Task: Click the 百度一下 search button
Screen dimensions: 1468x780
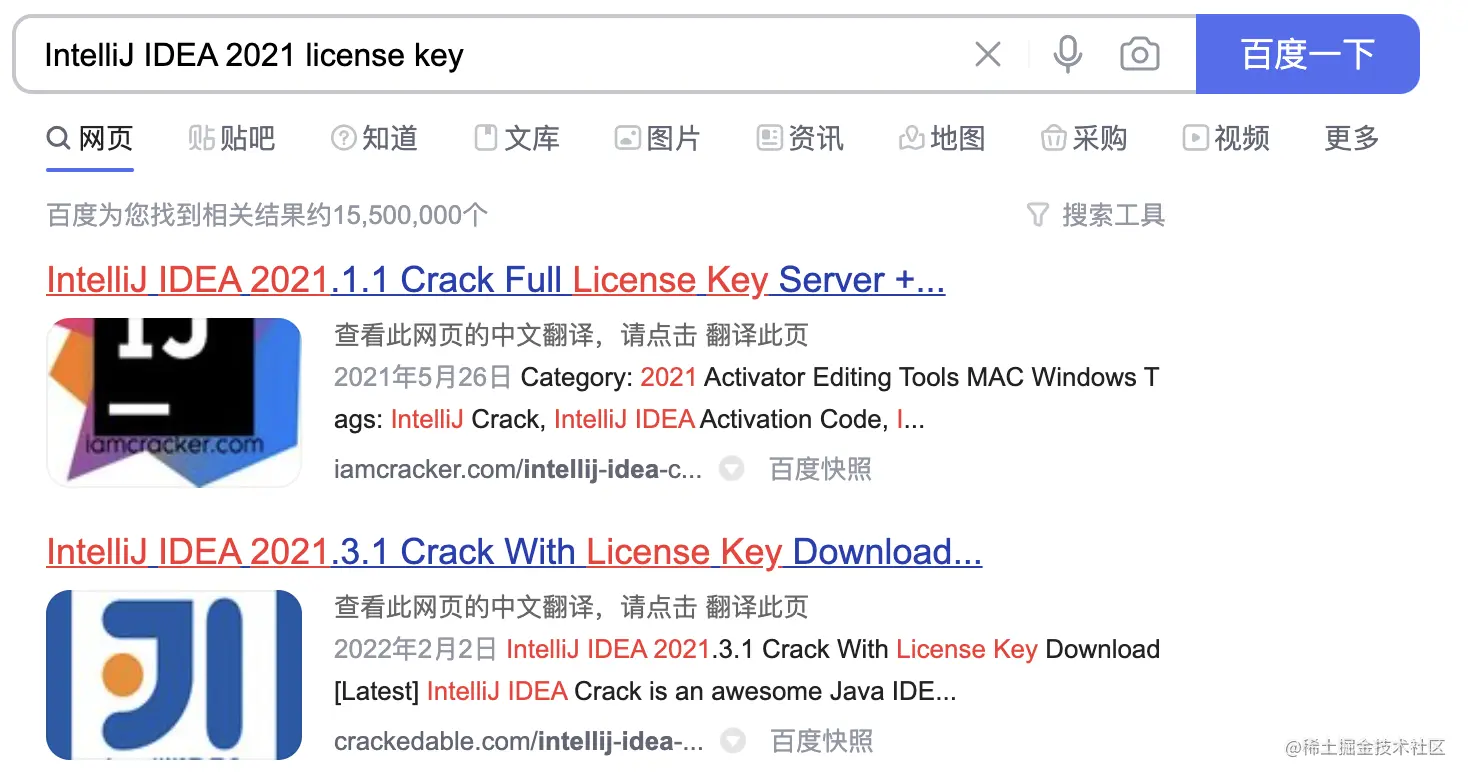Action: point(1308,54)
